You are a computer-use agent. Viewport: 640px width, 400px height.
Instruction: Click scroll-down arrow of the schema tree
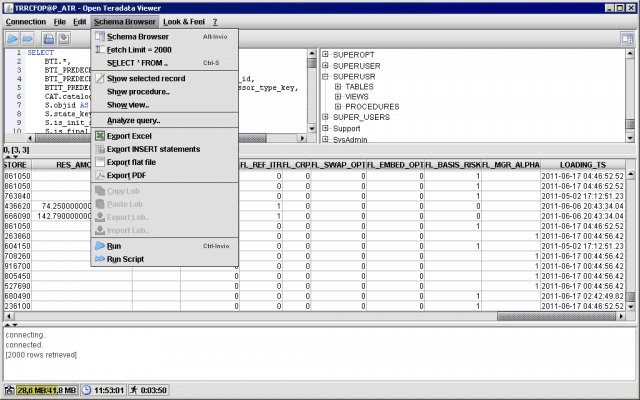click(x=630, y=138)
